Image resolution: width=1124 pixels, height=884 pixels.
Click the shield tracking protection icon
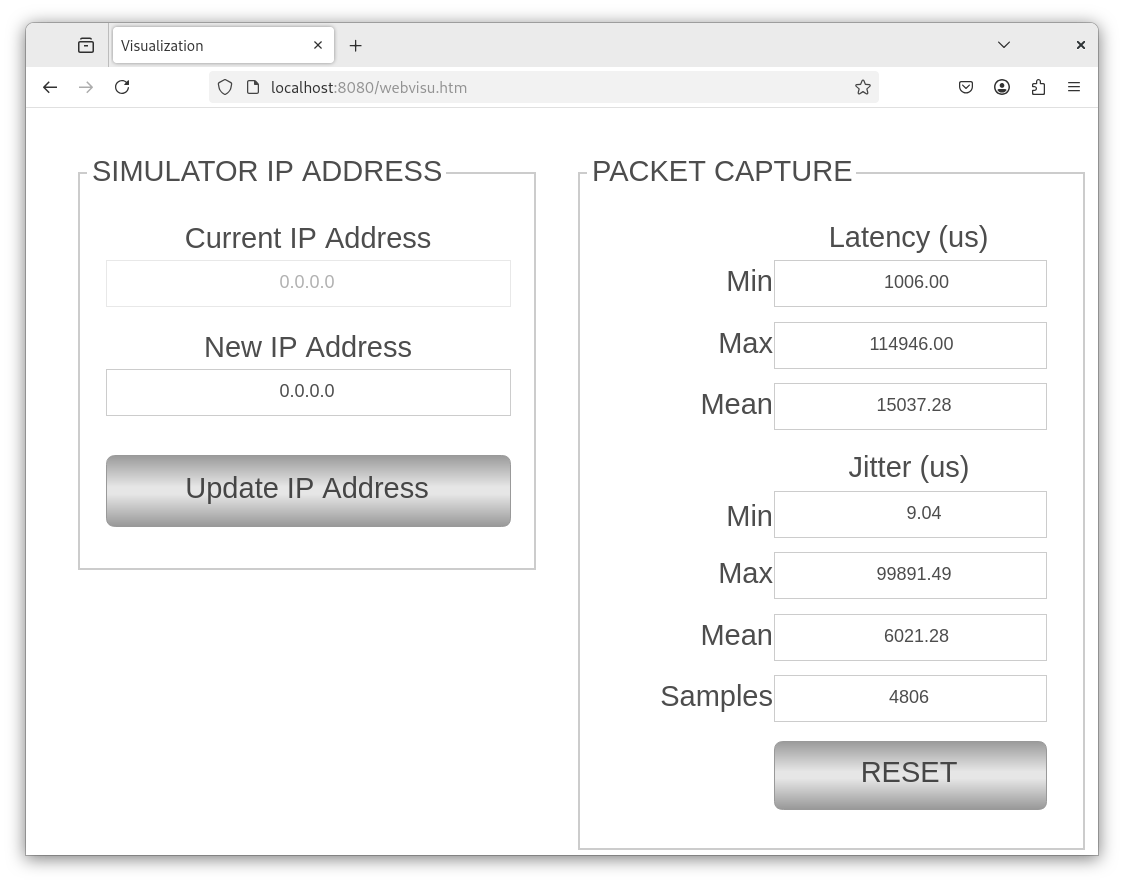pos(225,87)
